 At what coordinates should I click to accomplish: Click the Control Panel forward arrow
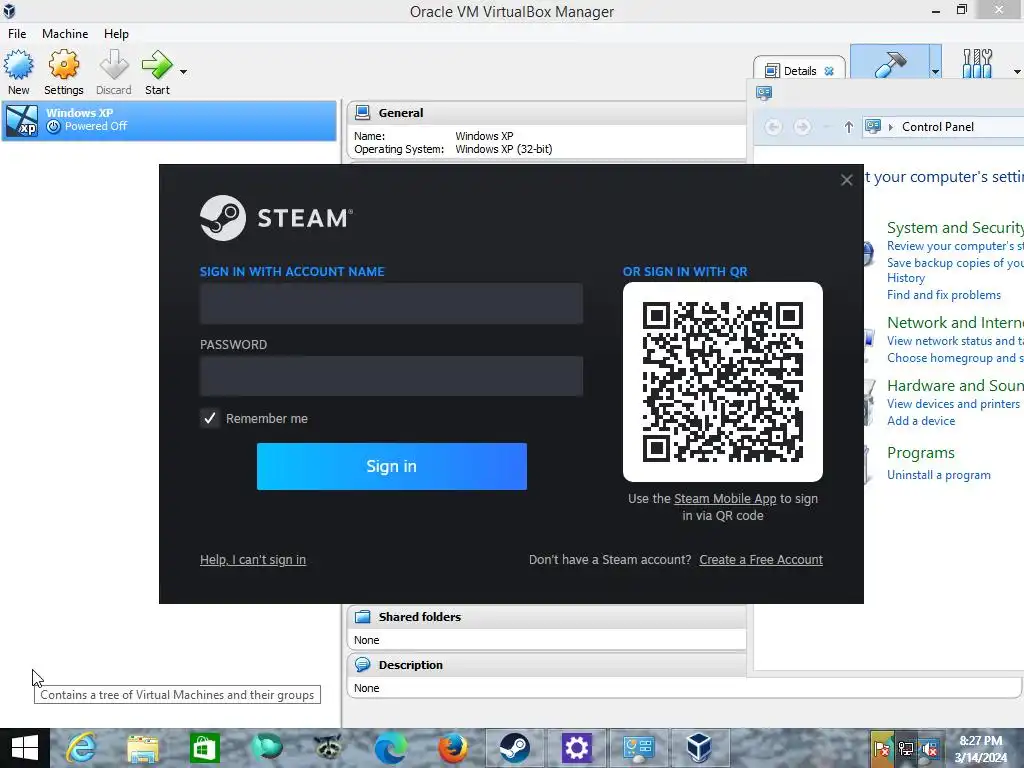pos(803,127)
